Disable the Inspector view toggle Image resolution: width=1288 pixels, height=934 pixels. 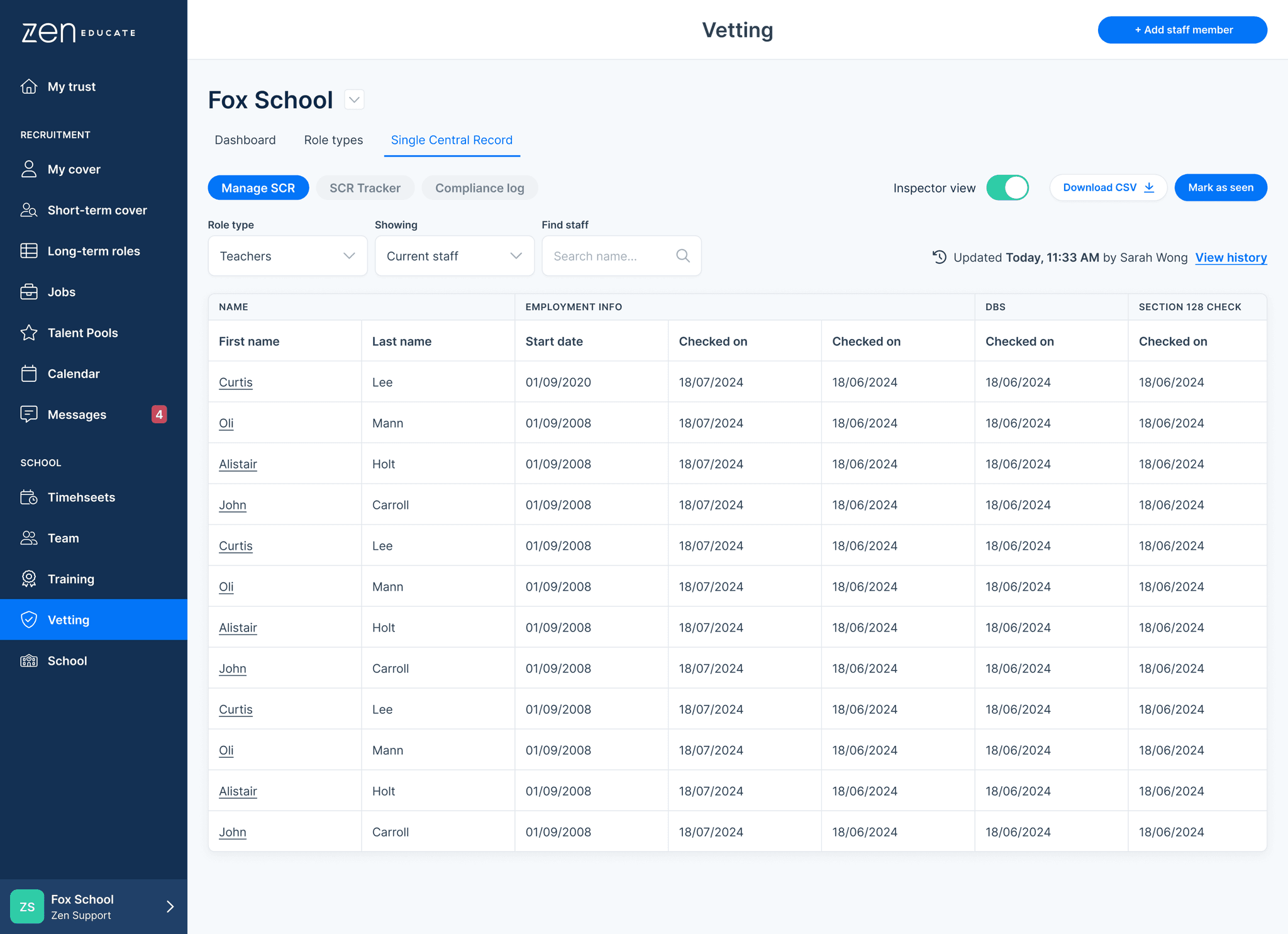tap(1008, 187)
